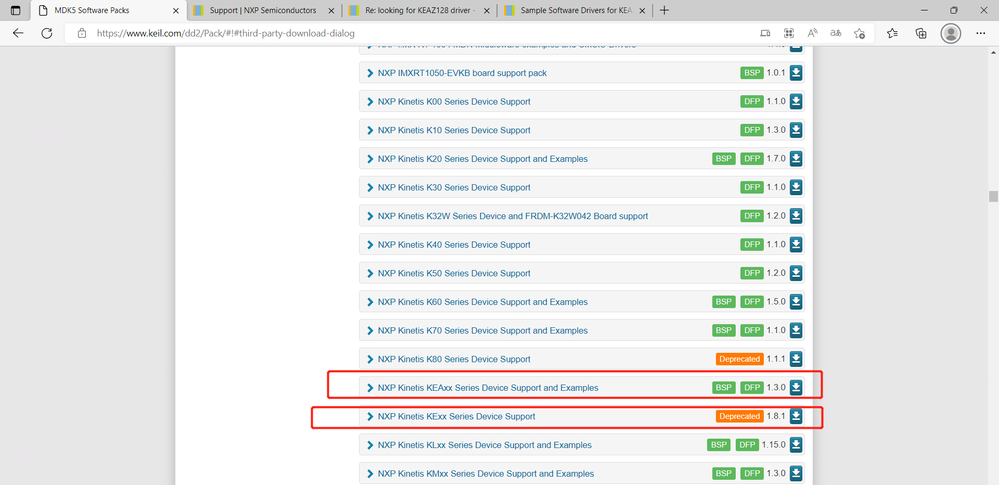Download the Kinetis KMxx Series pack
The height and width of the screenshot is (485, 999).
click(x=796, y=474)
